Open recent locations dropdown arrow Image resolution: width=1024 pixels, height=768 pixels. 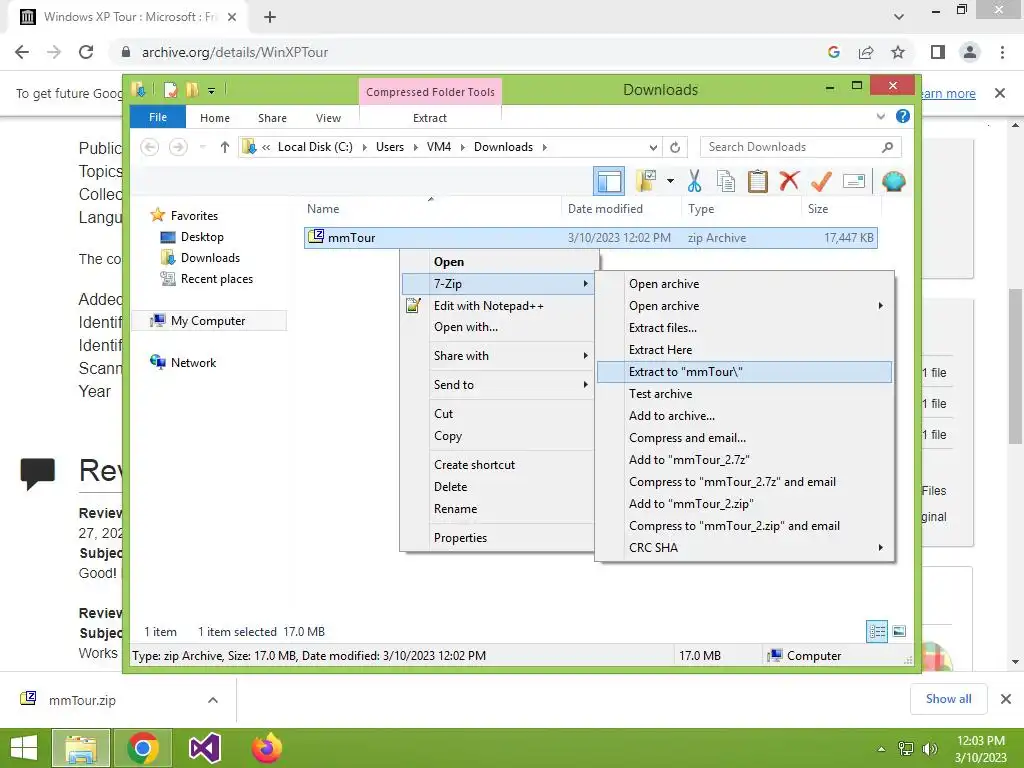point(202,147)
